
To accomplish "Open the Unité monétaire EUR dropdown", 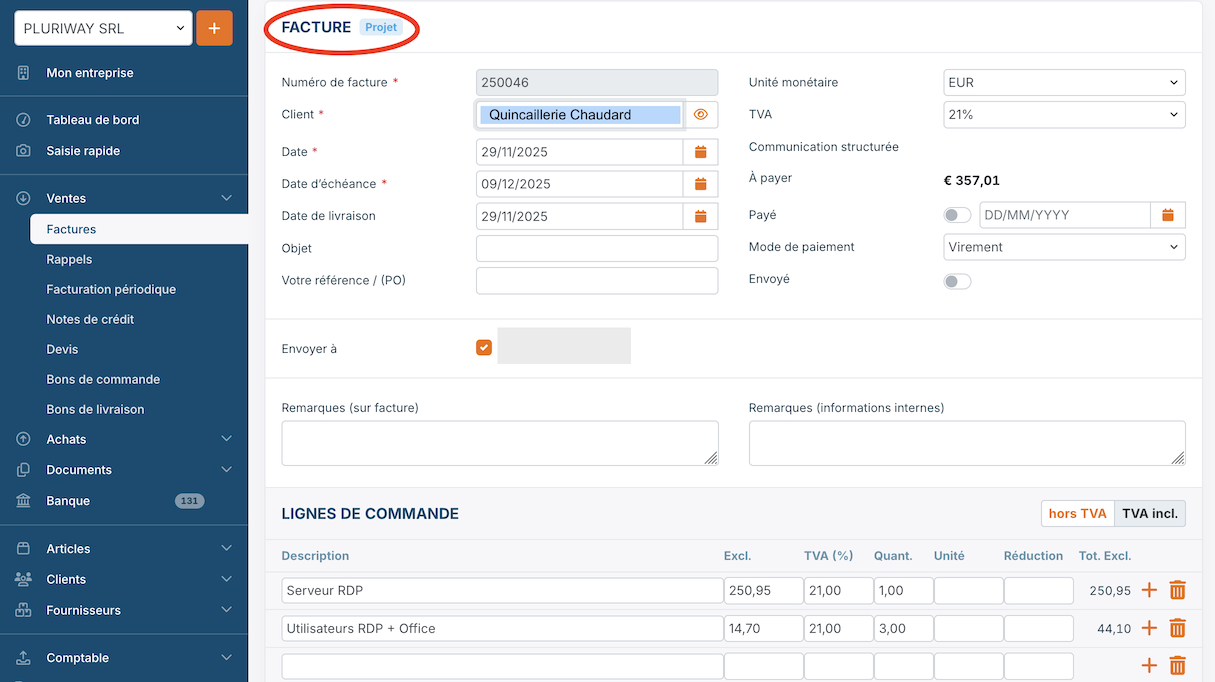I will coord(1064,83).
